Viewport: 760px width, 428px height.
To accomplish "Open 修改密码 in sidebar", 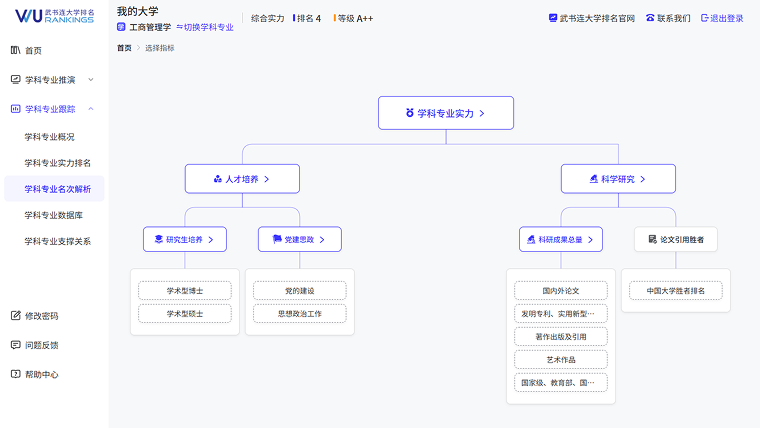I will (x=41, y=316).
